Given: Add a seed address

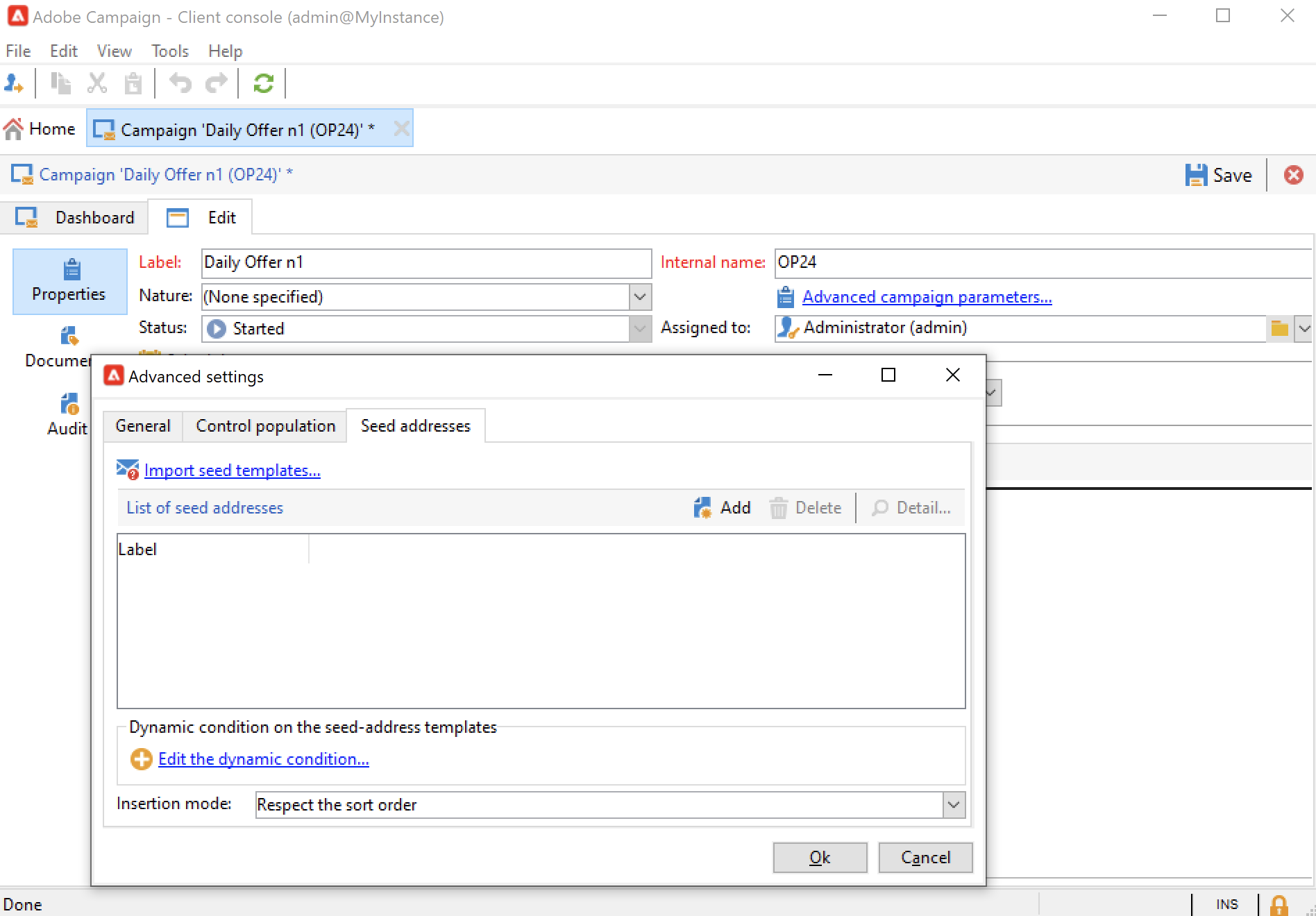Looking at the screenshot, I should tap(722, 508).
